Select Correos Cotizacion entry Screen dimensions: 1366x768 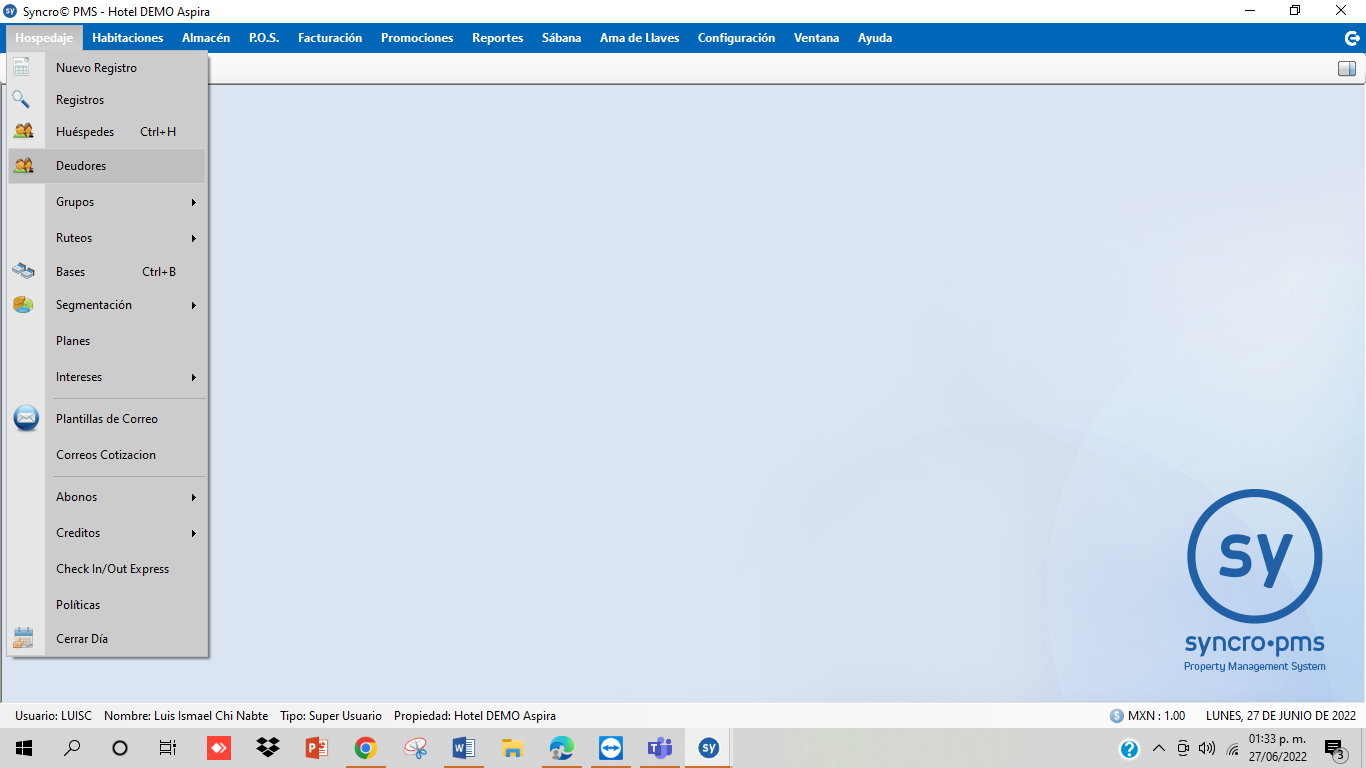[107, 455]
